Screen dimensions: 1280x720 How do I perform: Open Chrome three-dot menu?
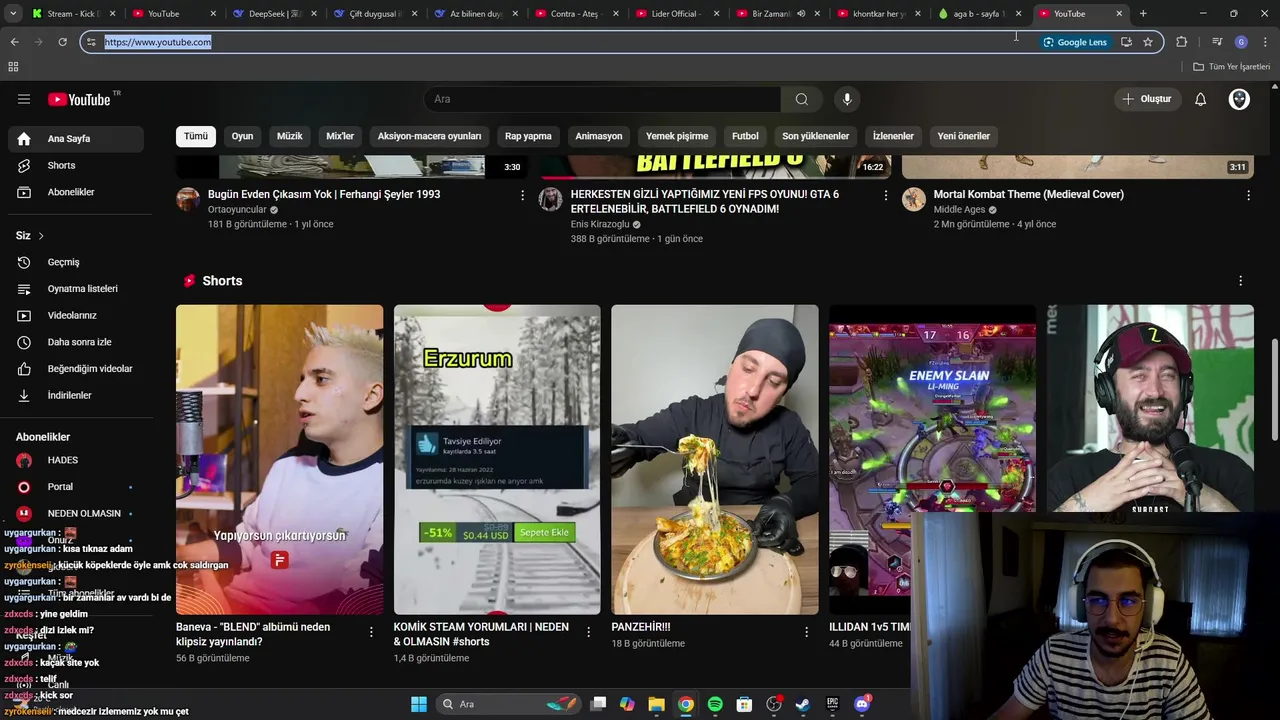click(x=1265, y=42)
